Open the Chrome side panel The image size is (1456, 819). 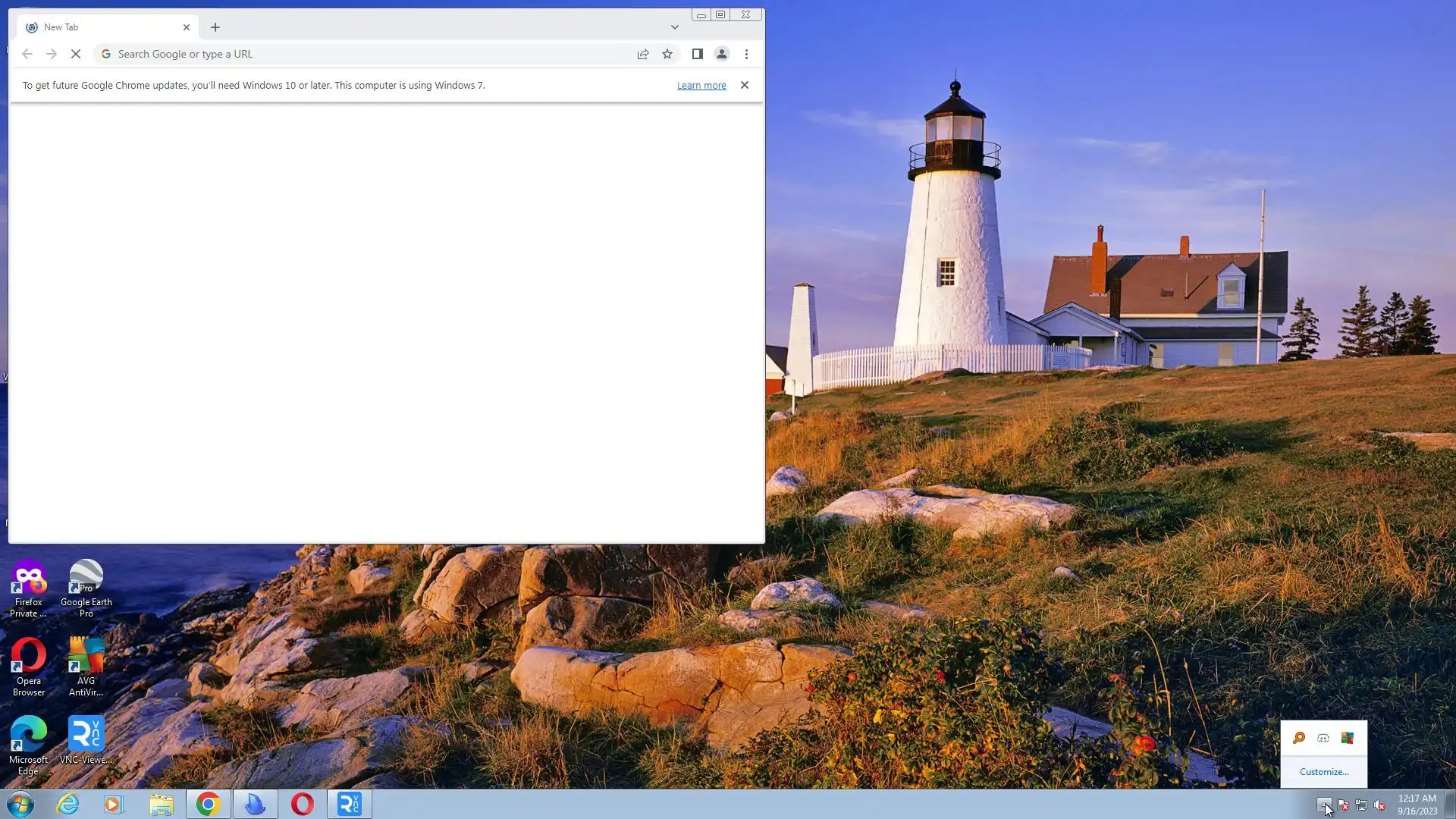pyautogui.click(x=697, y=54)
